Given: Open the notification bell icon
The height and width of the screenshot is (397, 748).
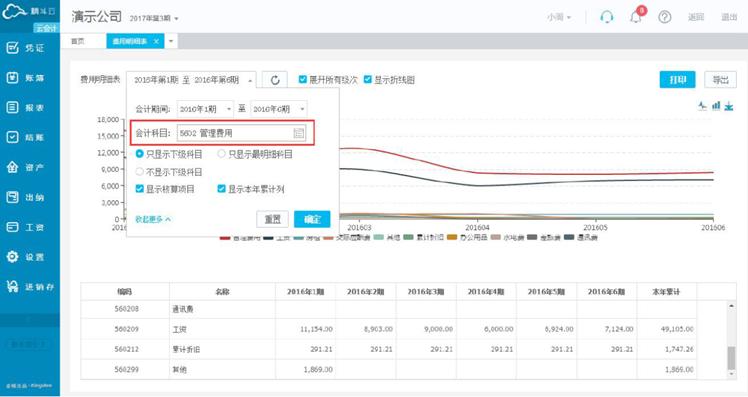Looking at the screenshot, I should pyautogui.click(x=636, y=17).
